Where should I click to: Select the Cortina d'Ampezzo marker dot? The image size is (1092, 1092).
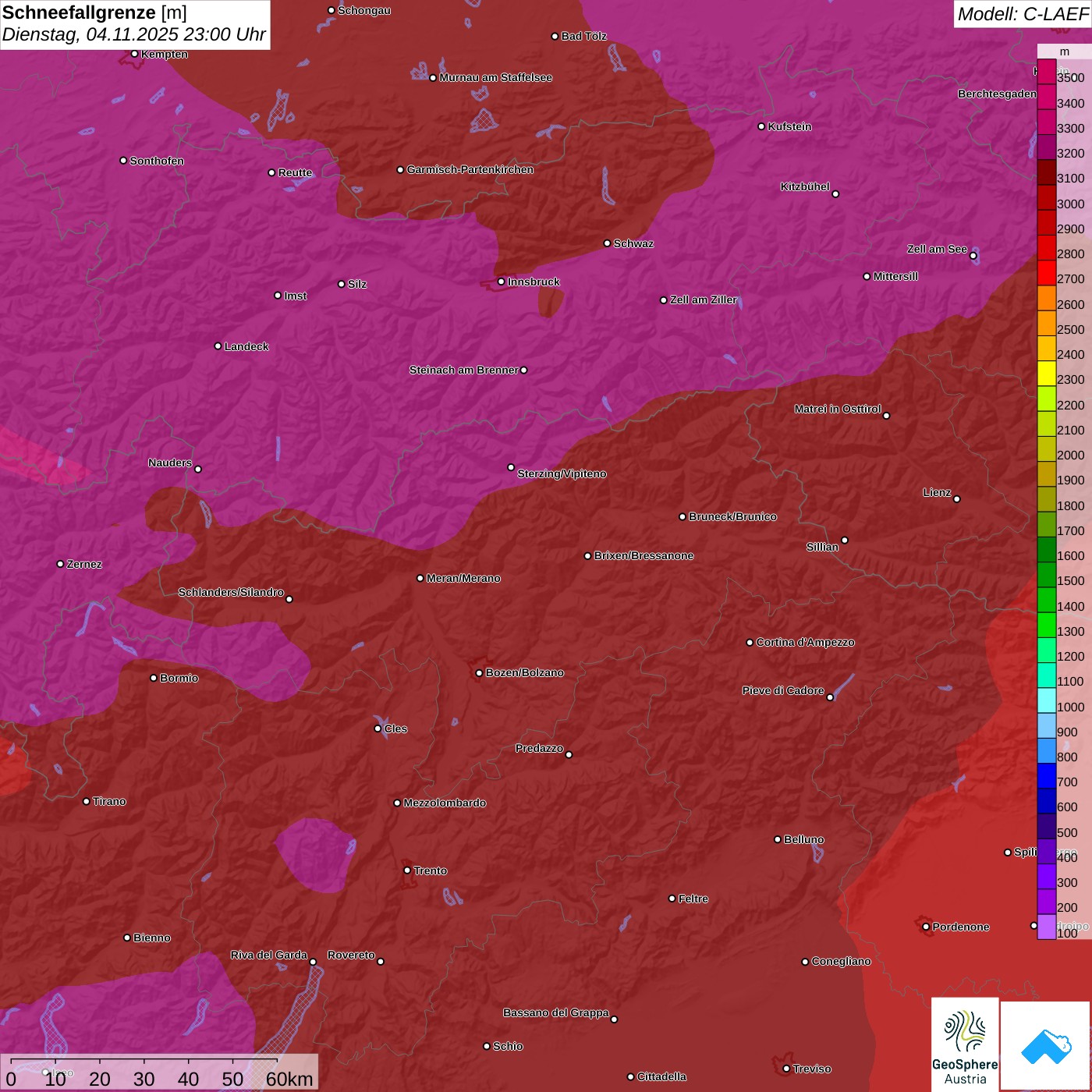pyautogui.click(x=750, y=642)
